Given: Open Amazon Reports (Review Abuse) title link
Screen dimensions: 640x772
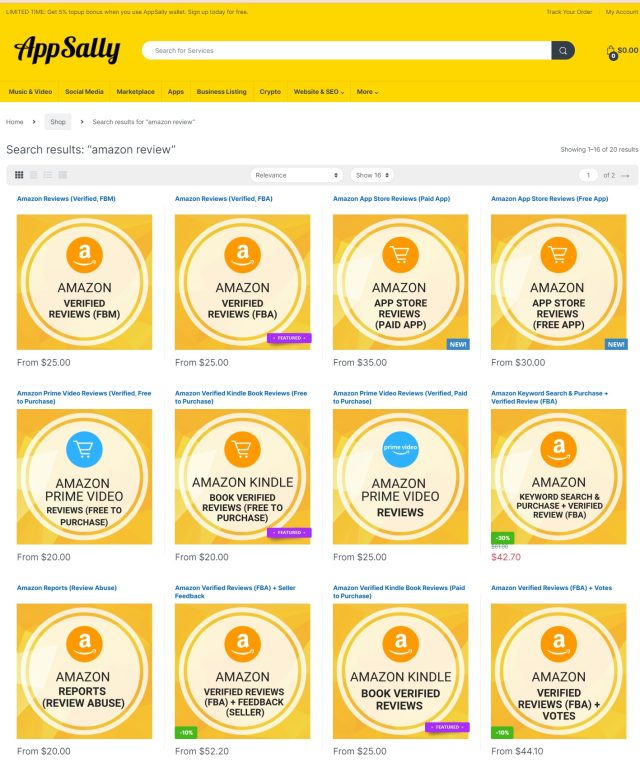Looking at the screenshot, I should click(66, 587).
